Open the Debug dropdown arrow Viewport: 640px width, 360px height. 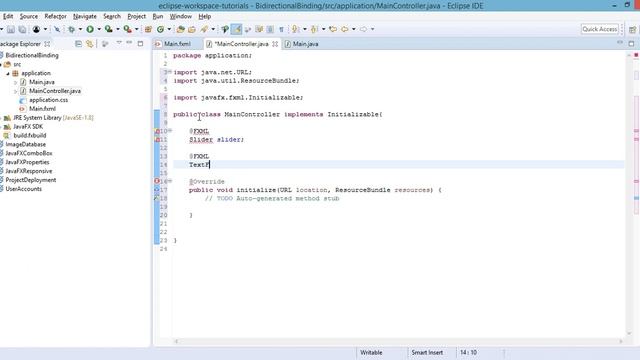[80, 29]
